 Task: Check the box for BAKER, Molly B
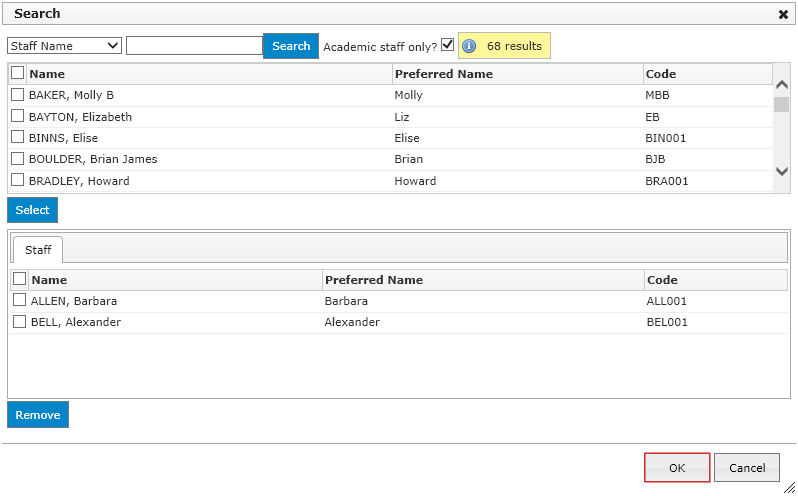click(x=17, y=95)
